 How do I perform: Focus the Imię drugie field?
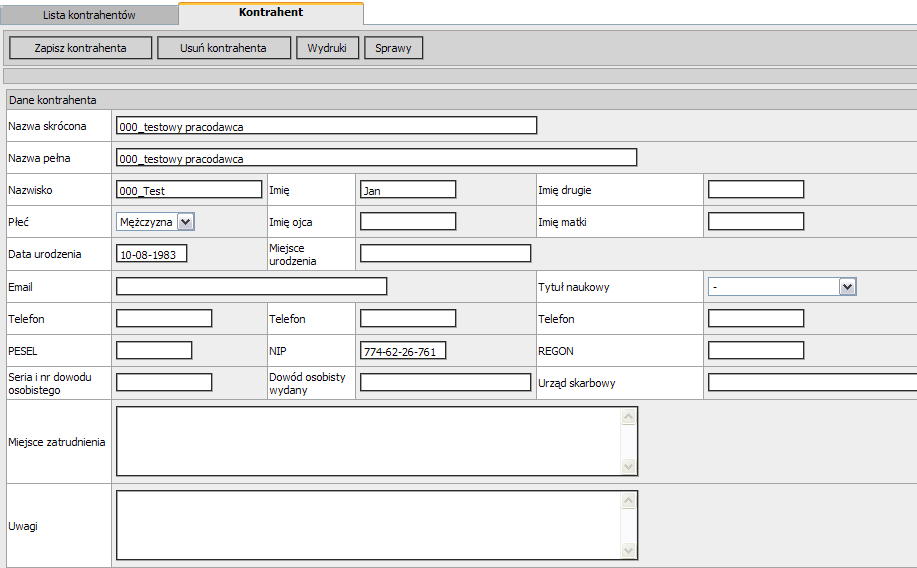click(x=756, y=190)
